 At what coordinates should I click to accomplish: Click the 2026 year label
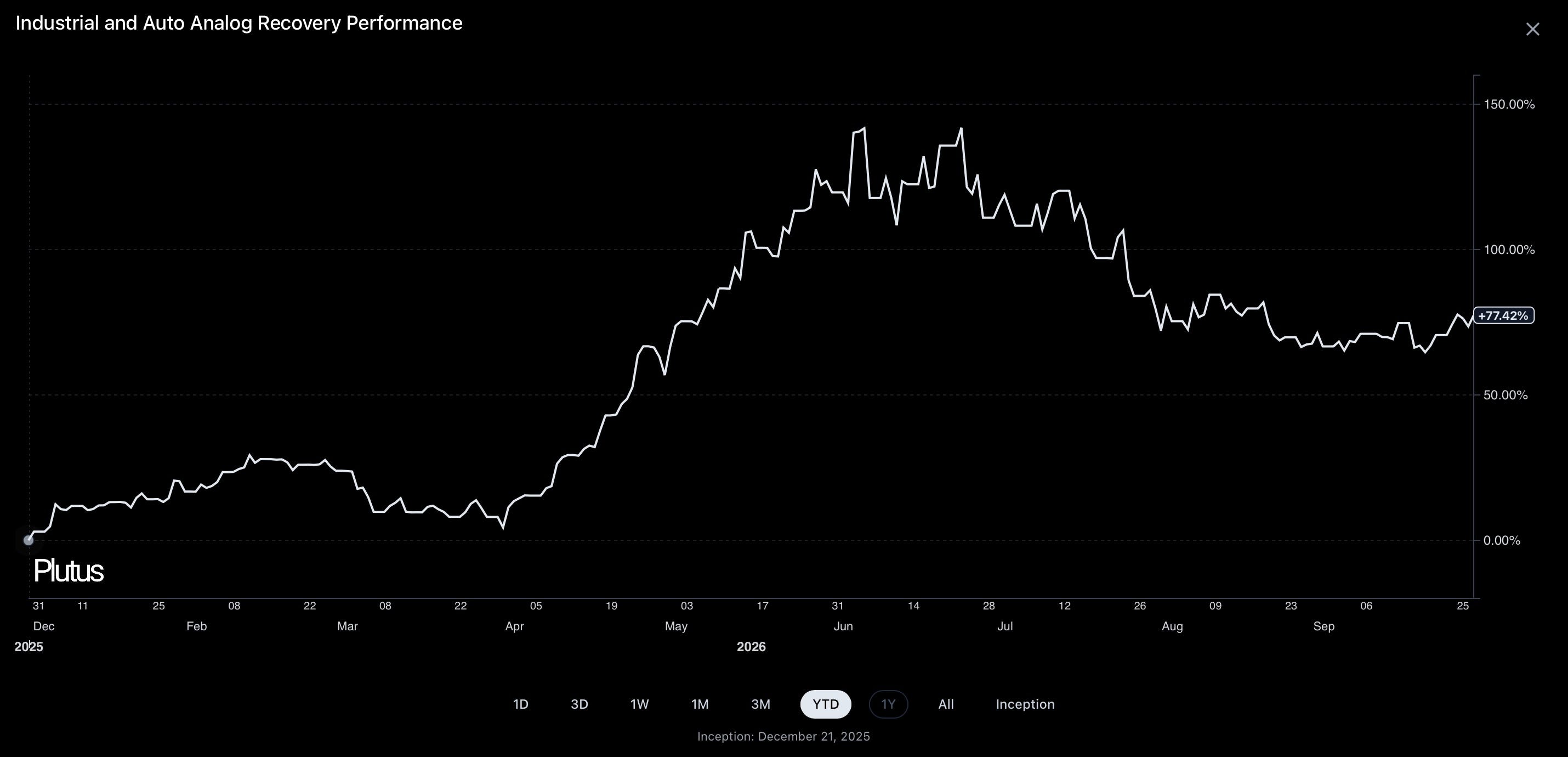click(751, 647)
